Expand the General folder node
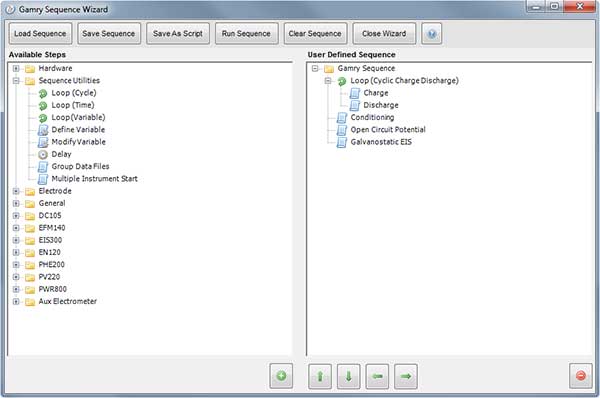 [16, 203]
